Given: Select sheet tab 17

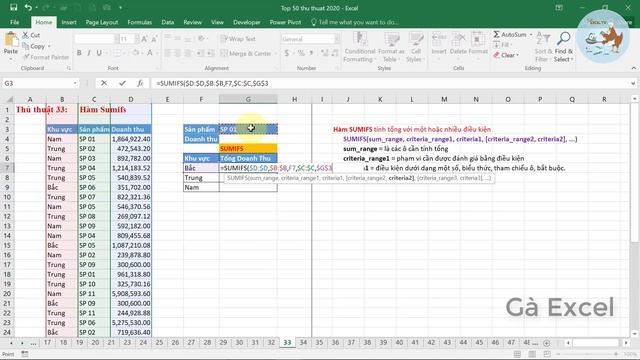Looking at the screenshot, I should (47, 343).
